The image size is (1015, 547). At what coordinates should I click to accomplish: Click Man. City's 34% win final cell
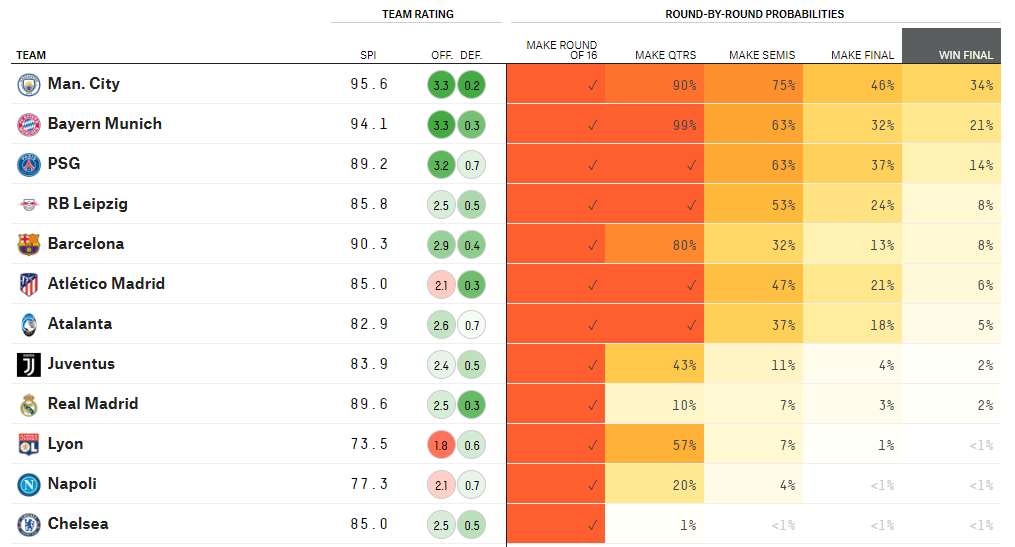(x=951, y=85)
